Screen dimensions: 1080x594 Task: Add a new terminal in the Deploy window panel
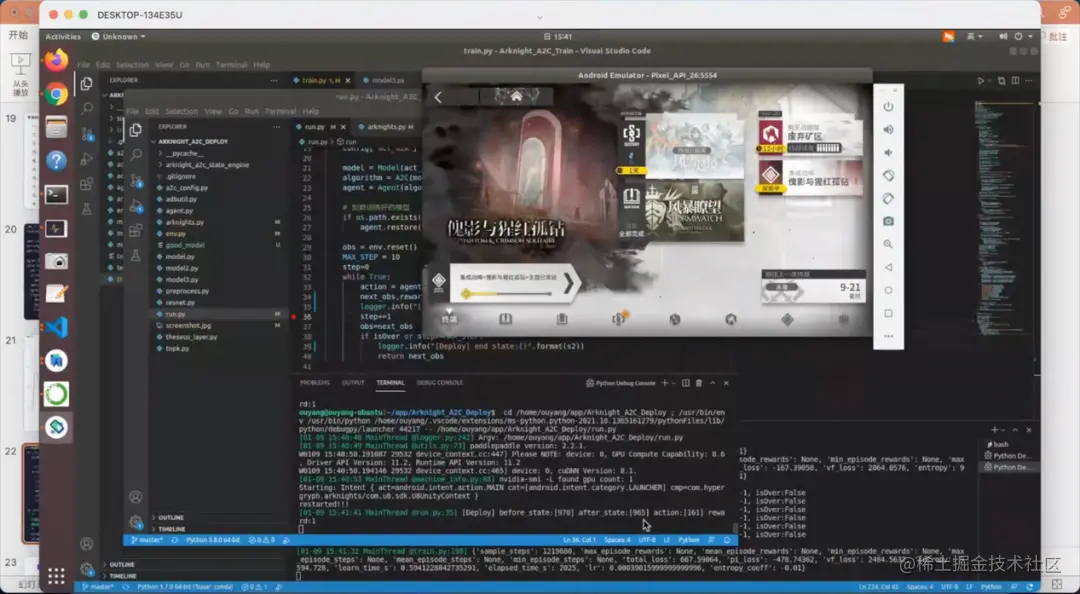(x=665, y=383)
